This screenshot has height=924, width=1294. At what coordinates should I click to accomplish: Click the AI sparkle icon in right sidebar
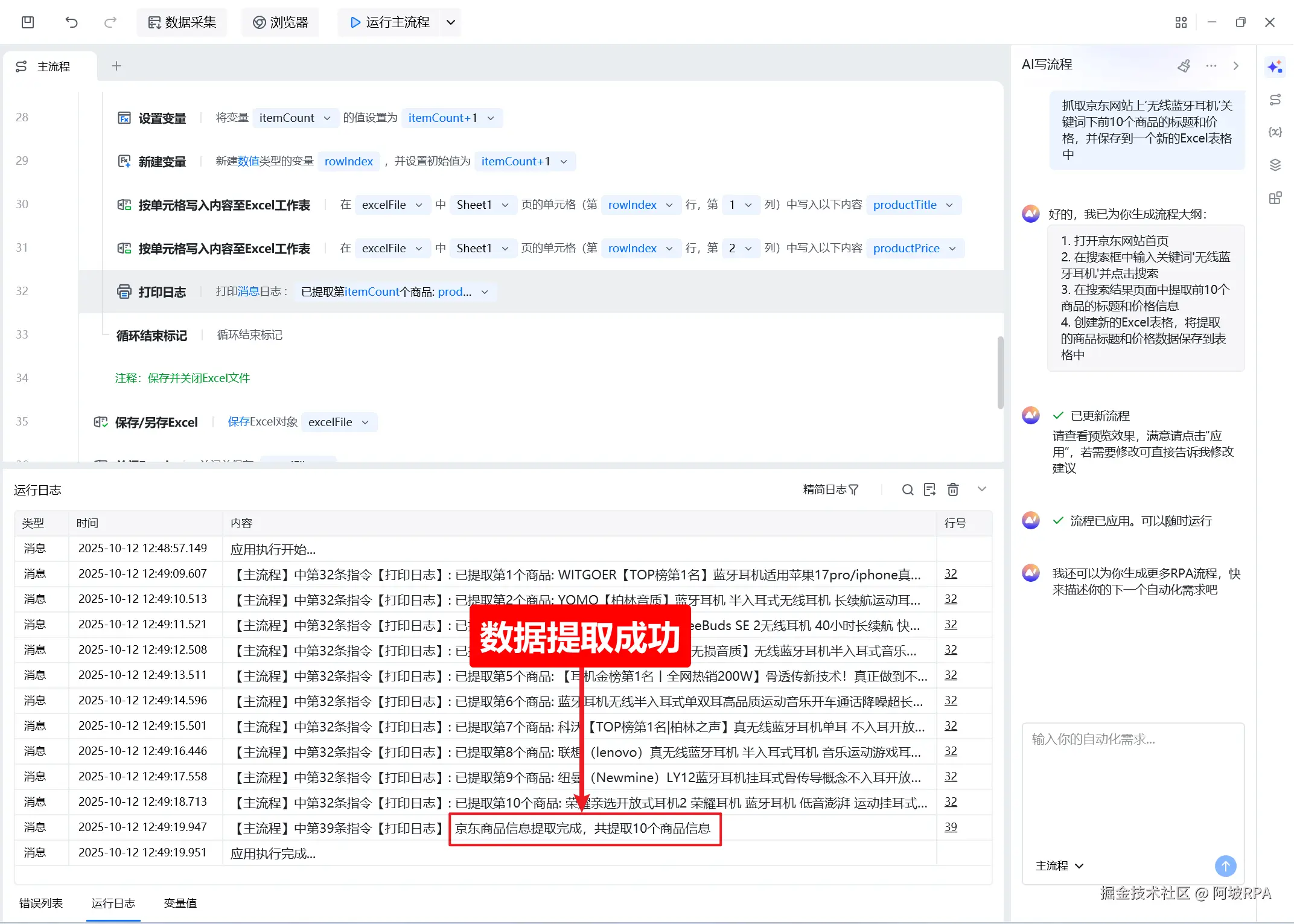coord(1275,66)
